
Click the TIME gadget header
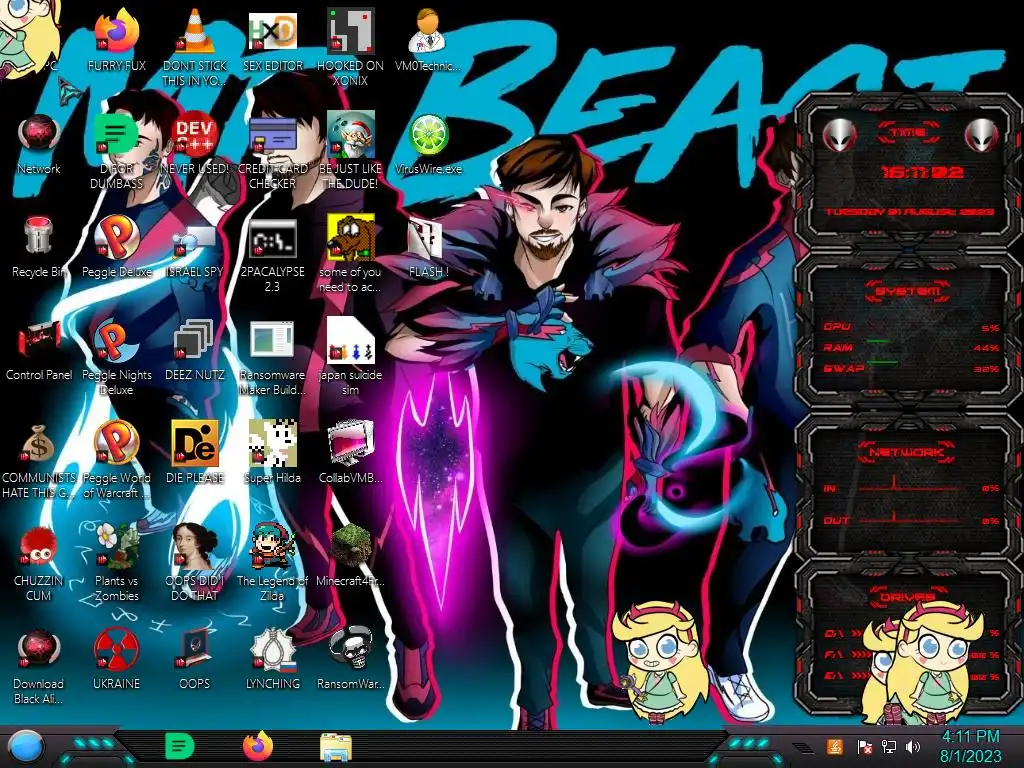908,133
